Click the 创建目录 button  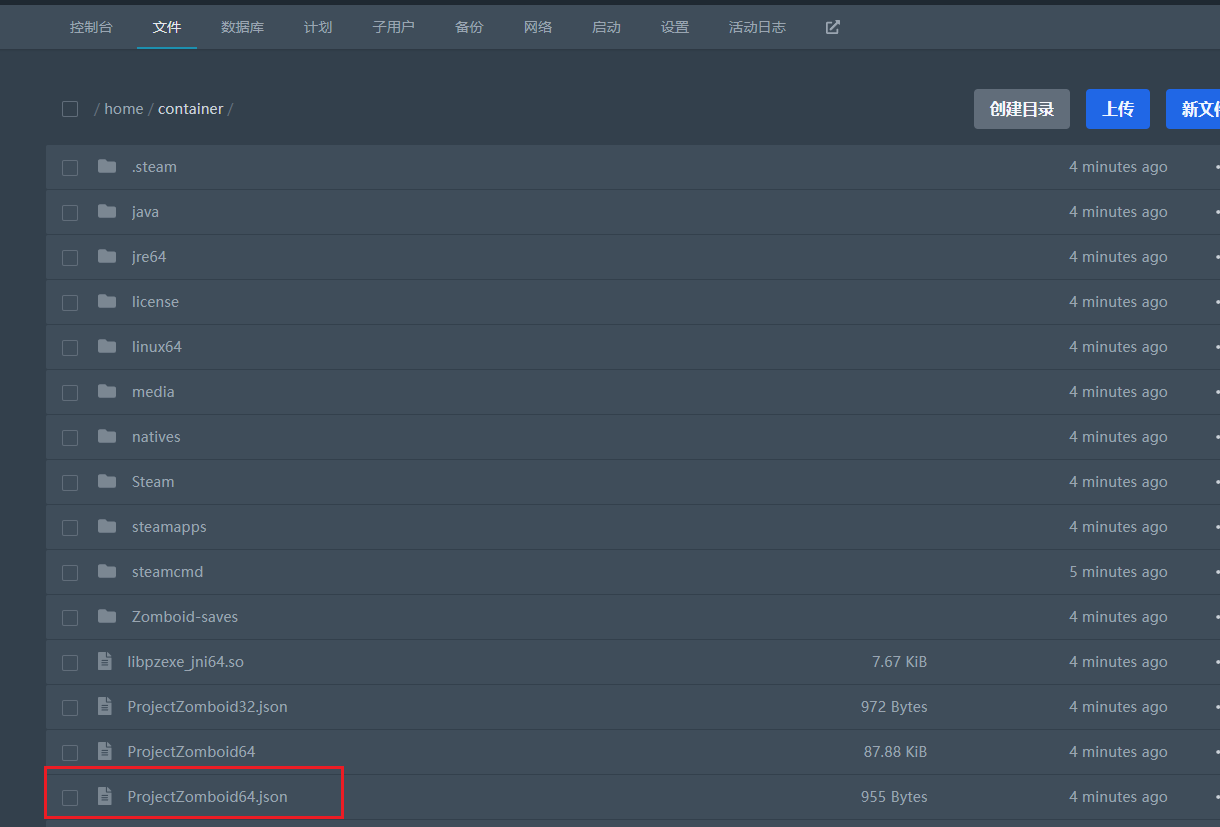tap(1021, 109)
